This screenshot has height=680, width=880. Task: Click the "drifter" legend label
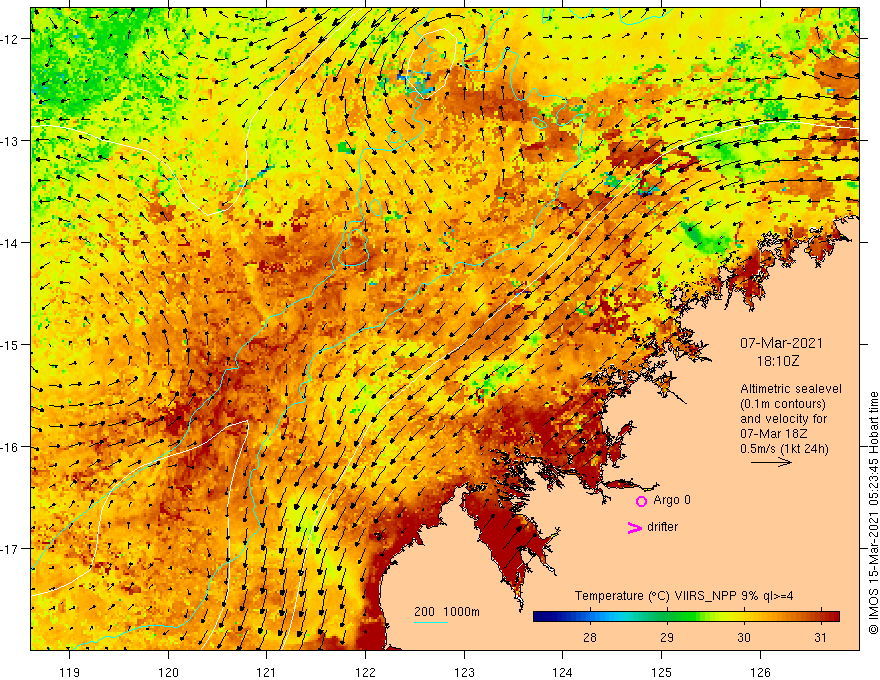(x=662, y=527)
